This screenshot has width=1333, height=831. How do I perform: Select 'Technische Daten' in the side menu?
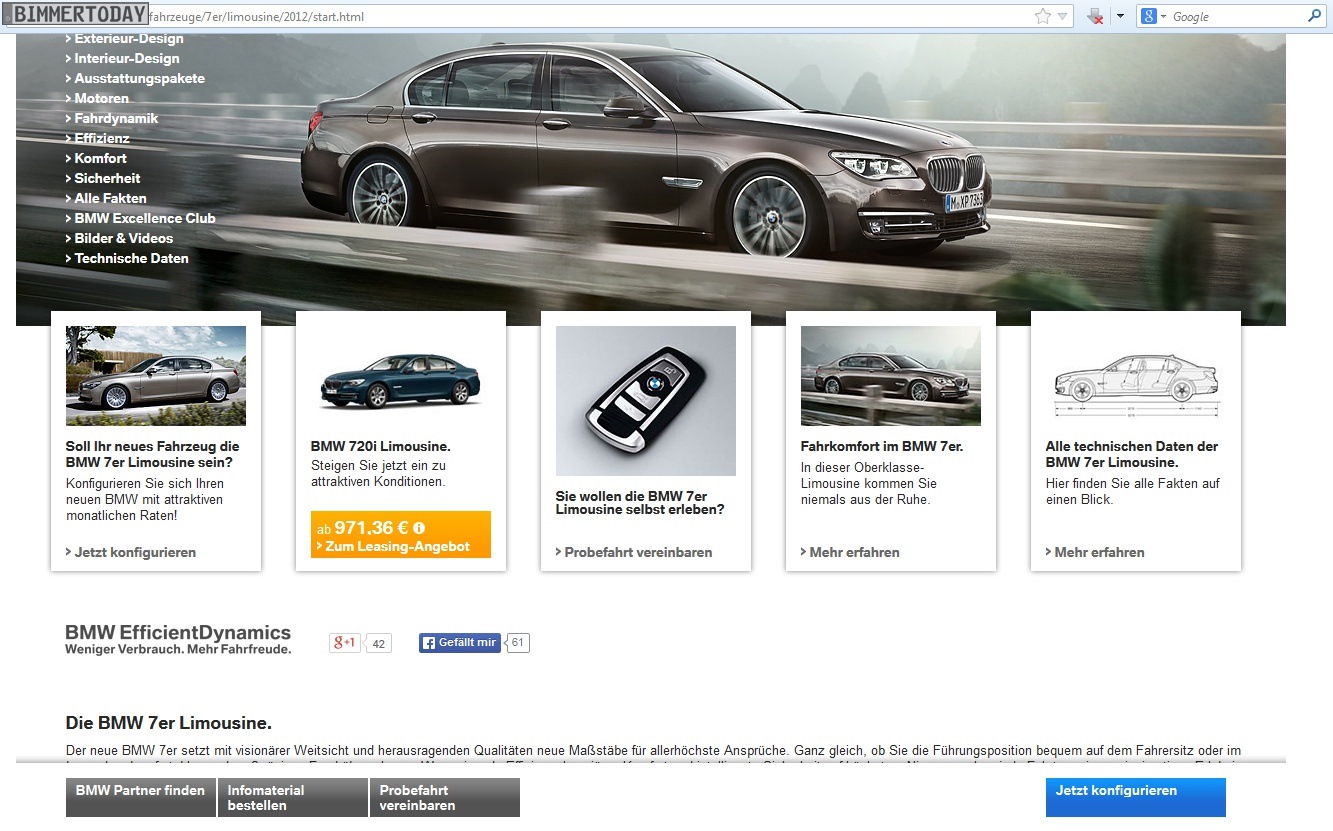[x=131, y=258]
